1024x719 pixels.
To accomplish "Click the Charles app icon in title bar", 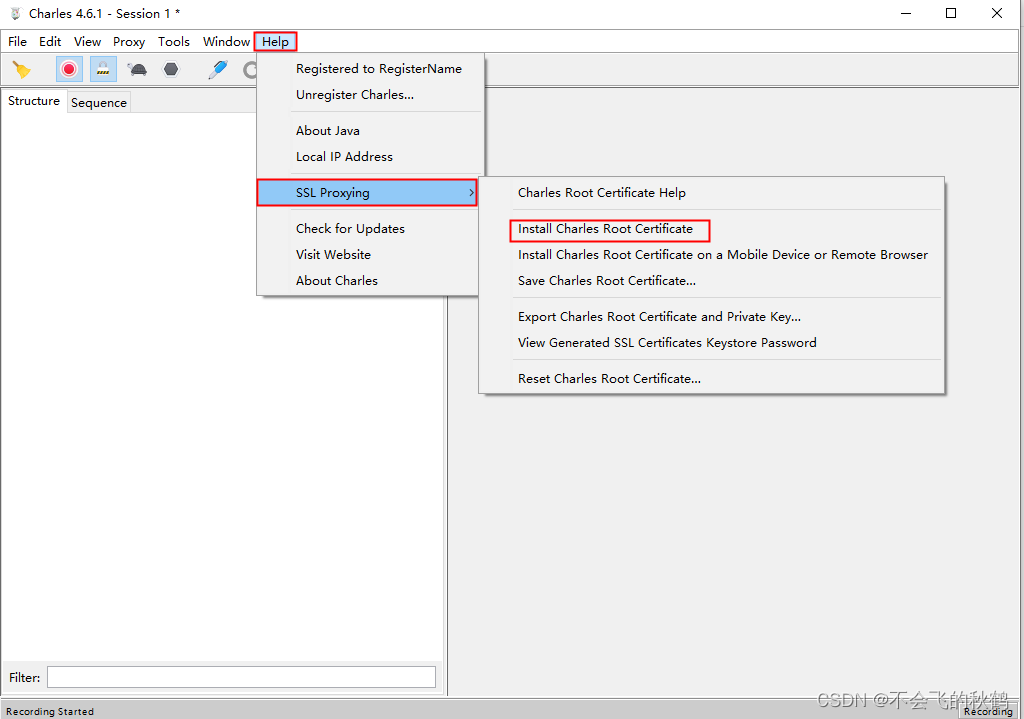I will click(x=16, y=14).
